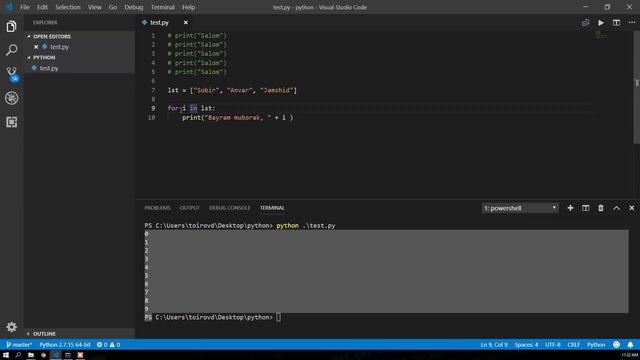The image size is (640, 360).
Task: Click the master branch indicator
Action: (x=19, y=344)
